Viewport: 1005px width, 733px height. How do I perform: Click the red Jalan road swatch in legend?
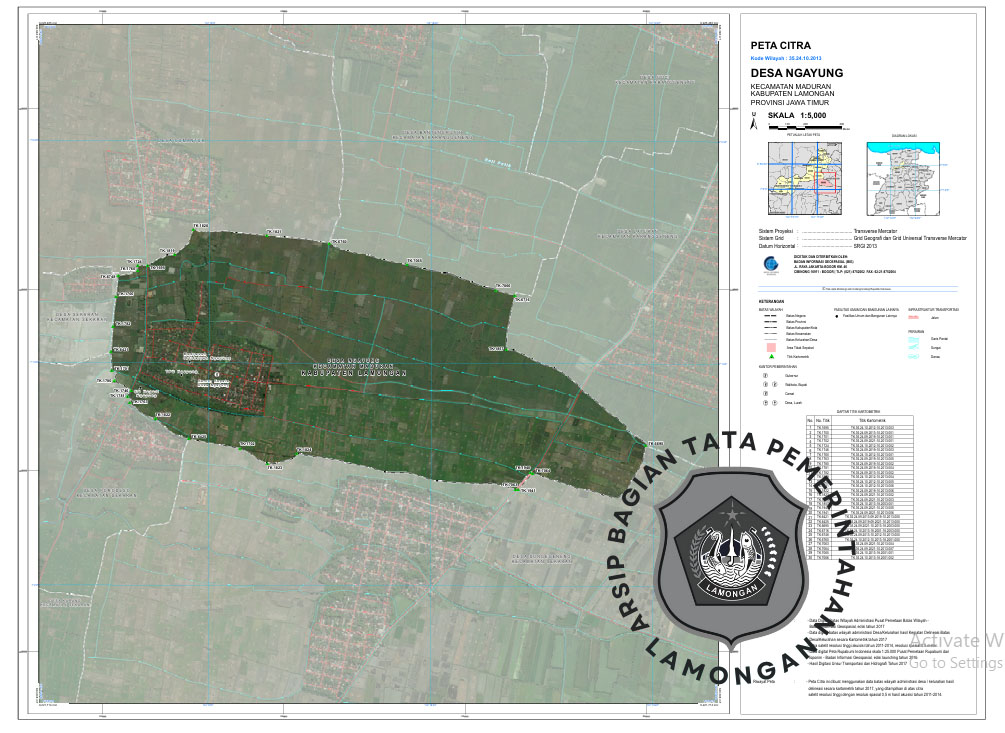[x=915, y=316]
